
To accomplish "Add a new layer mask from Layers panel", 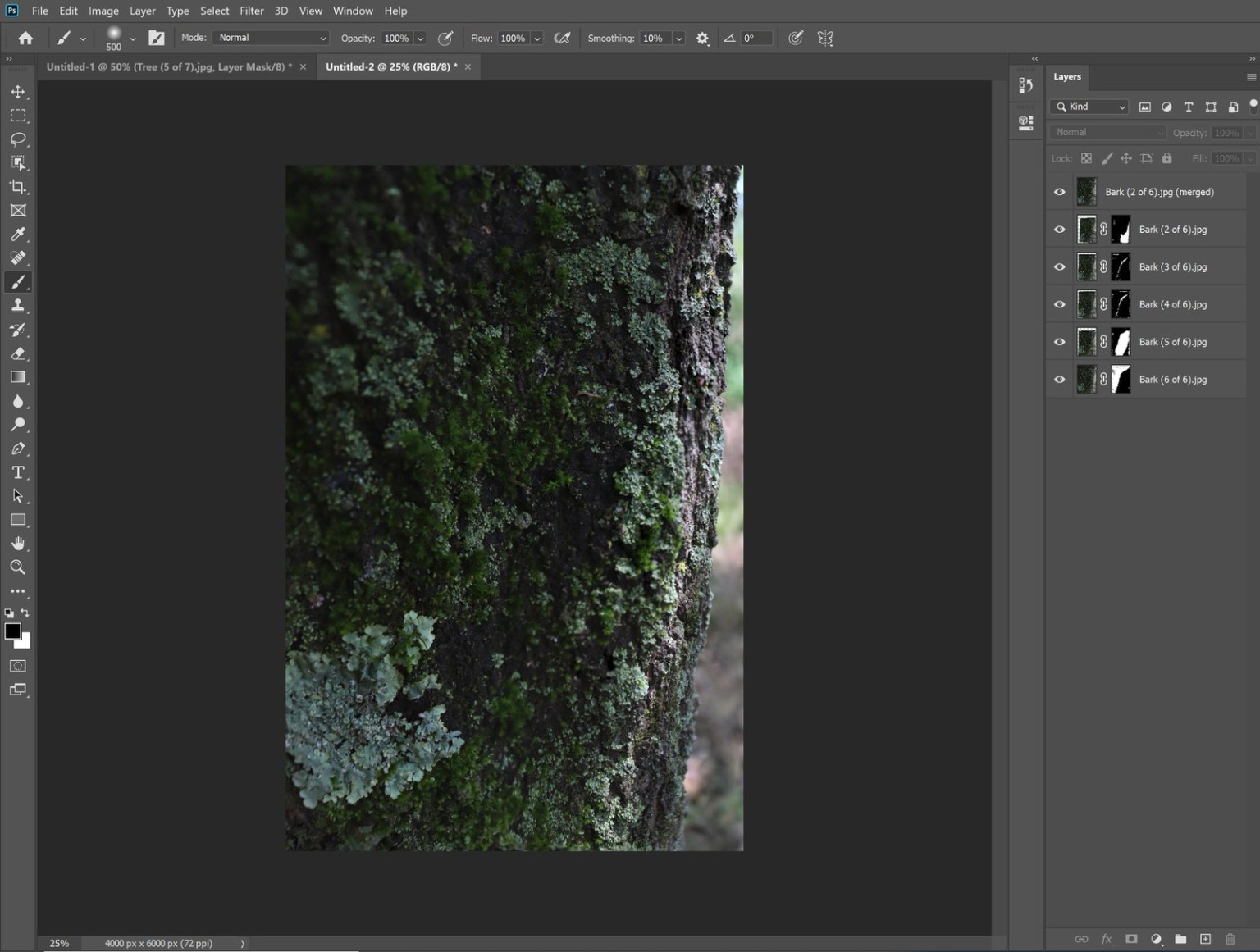I will [1131, 939].
